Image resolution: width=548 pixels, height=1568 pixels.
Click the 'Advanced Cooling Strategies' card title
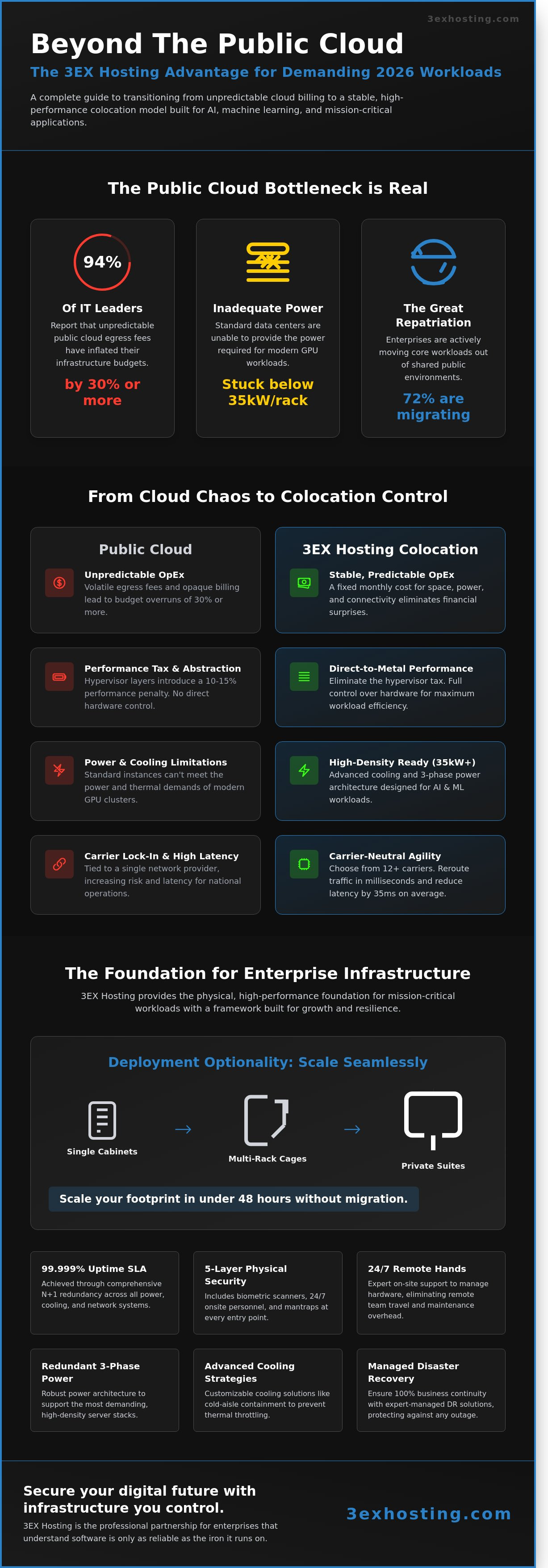(250, 1372)
